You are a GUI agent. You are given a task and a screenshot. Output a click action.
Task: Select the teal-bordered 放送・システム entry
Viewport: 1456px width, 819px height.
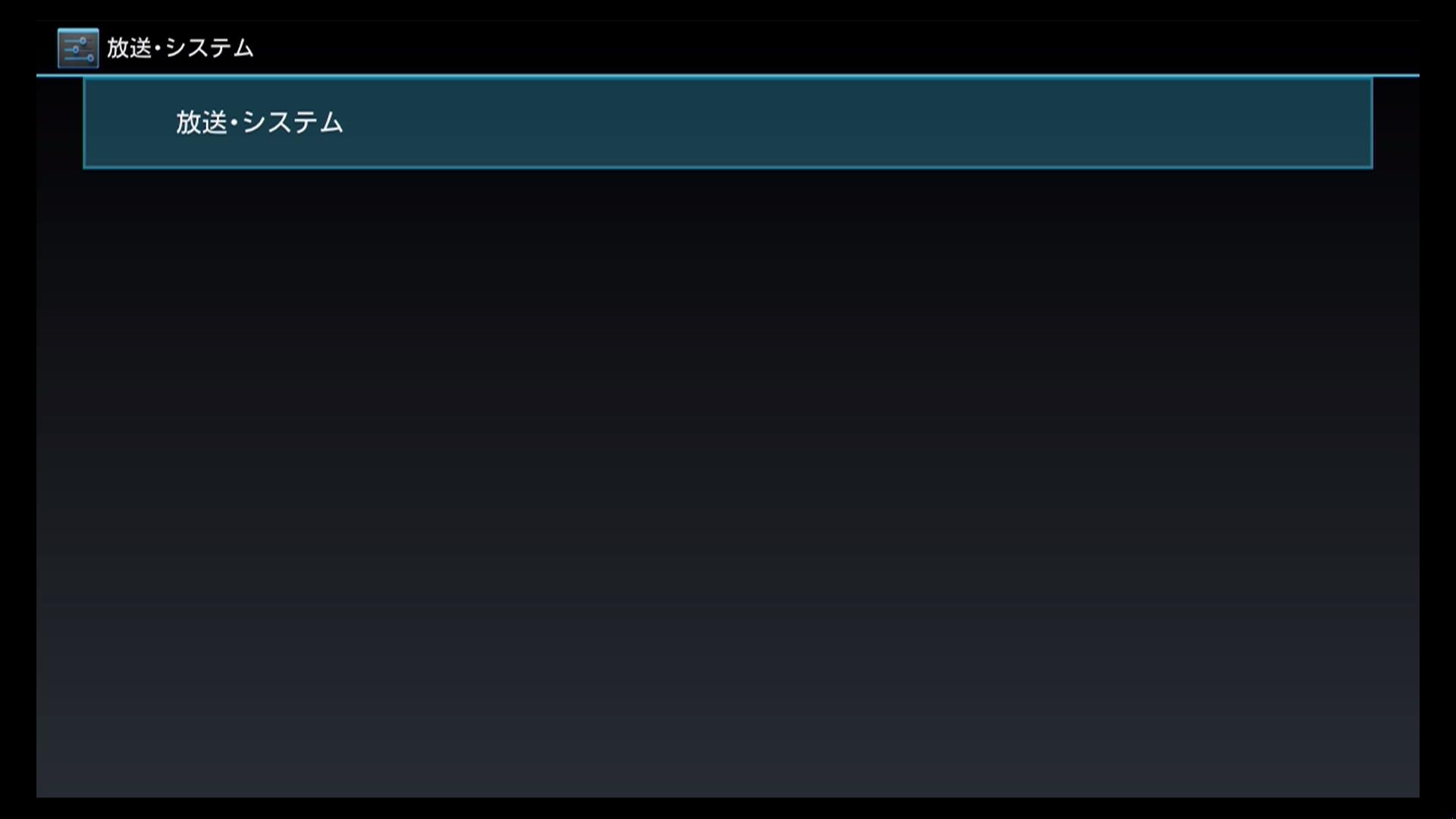[x=728, y=123]
